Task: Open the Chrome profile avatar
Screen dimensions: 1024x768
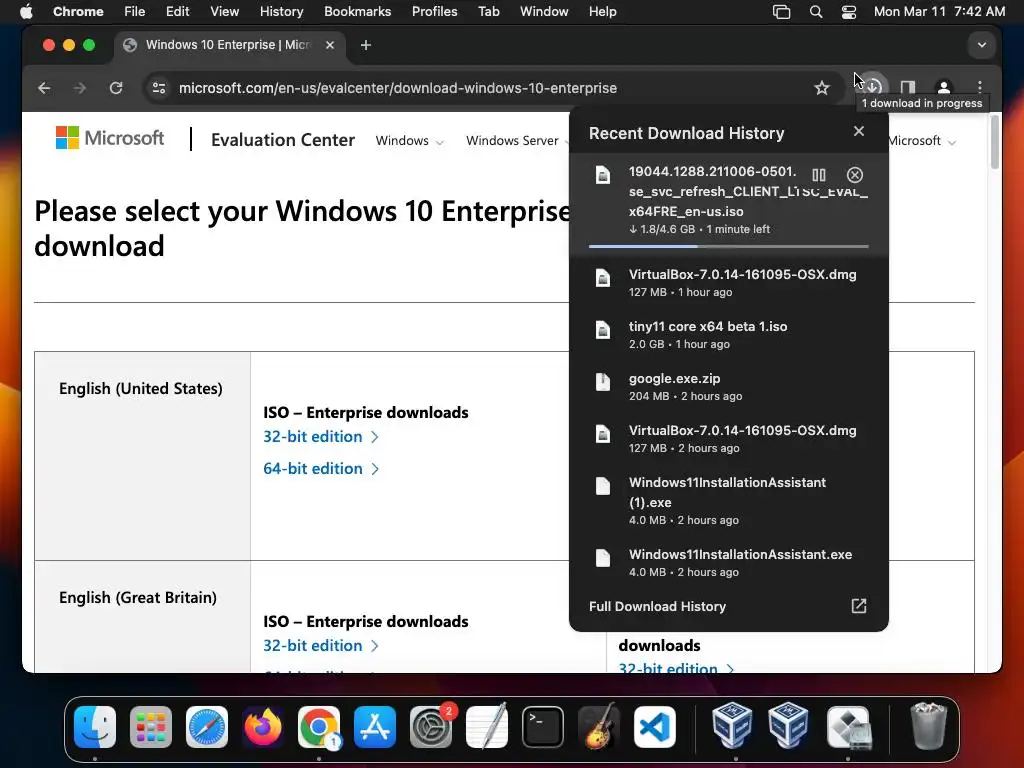Action: pyautogui.click(x=943, y=88)
